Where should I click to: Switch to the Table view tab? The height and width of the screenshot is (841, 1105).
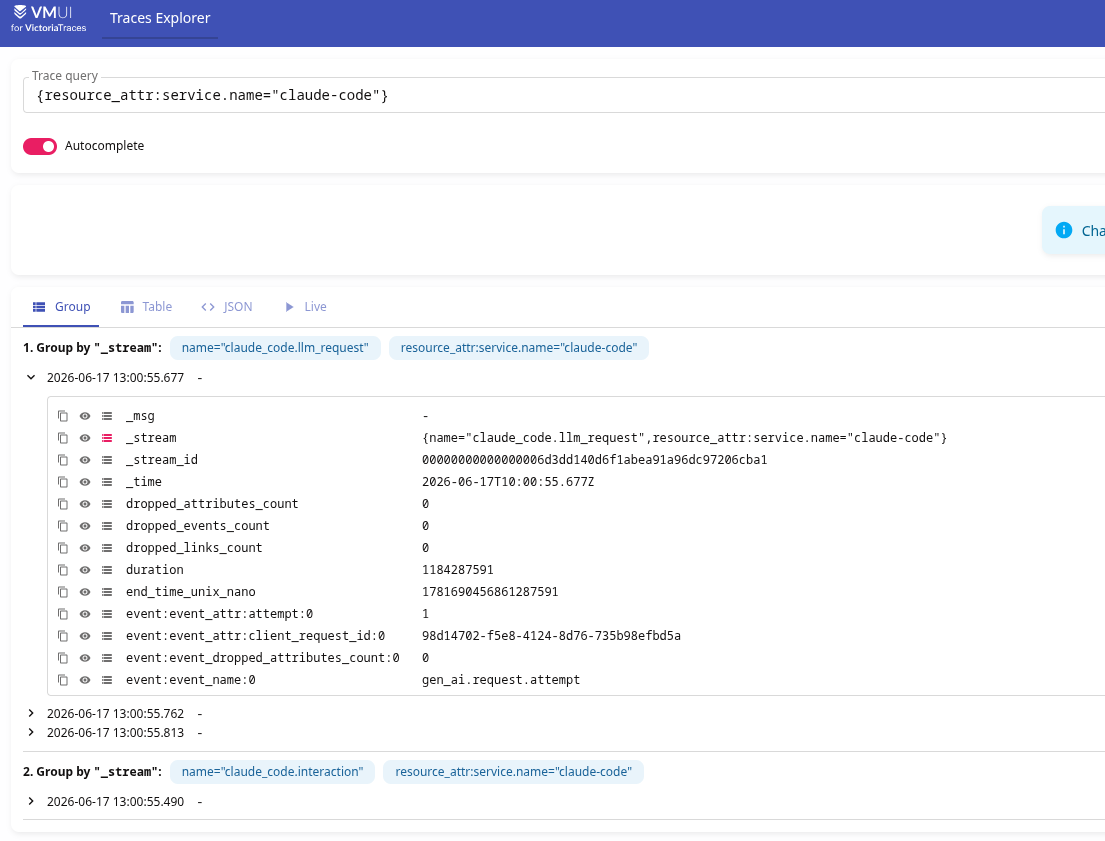[147, 307]
